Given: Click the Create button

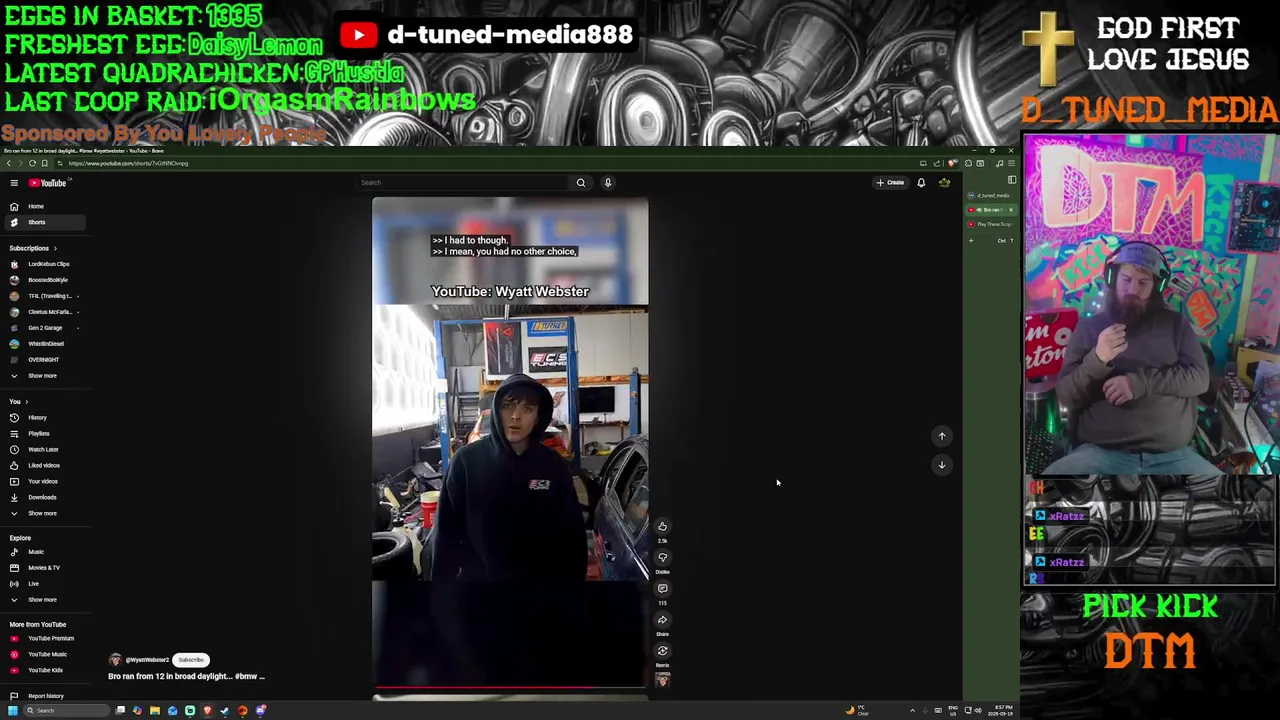Looking at the screenshot, I should pos(890,183).
